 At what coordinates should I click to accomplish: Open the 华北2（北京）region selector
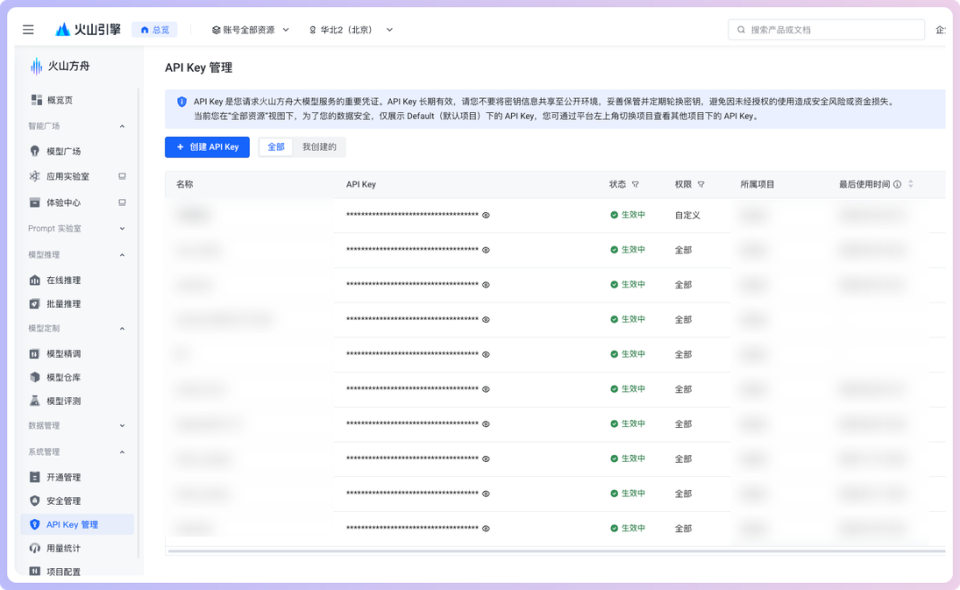(352, 29)
